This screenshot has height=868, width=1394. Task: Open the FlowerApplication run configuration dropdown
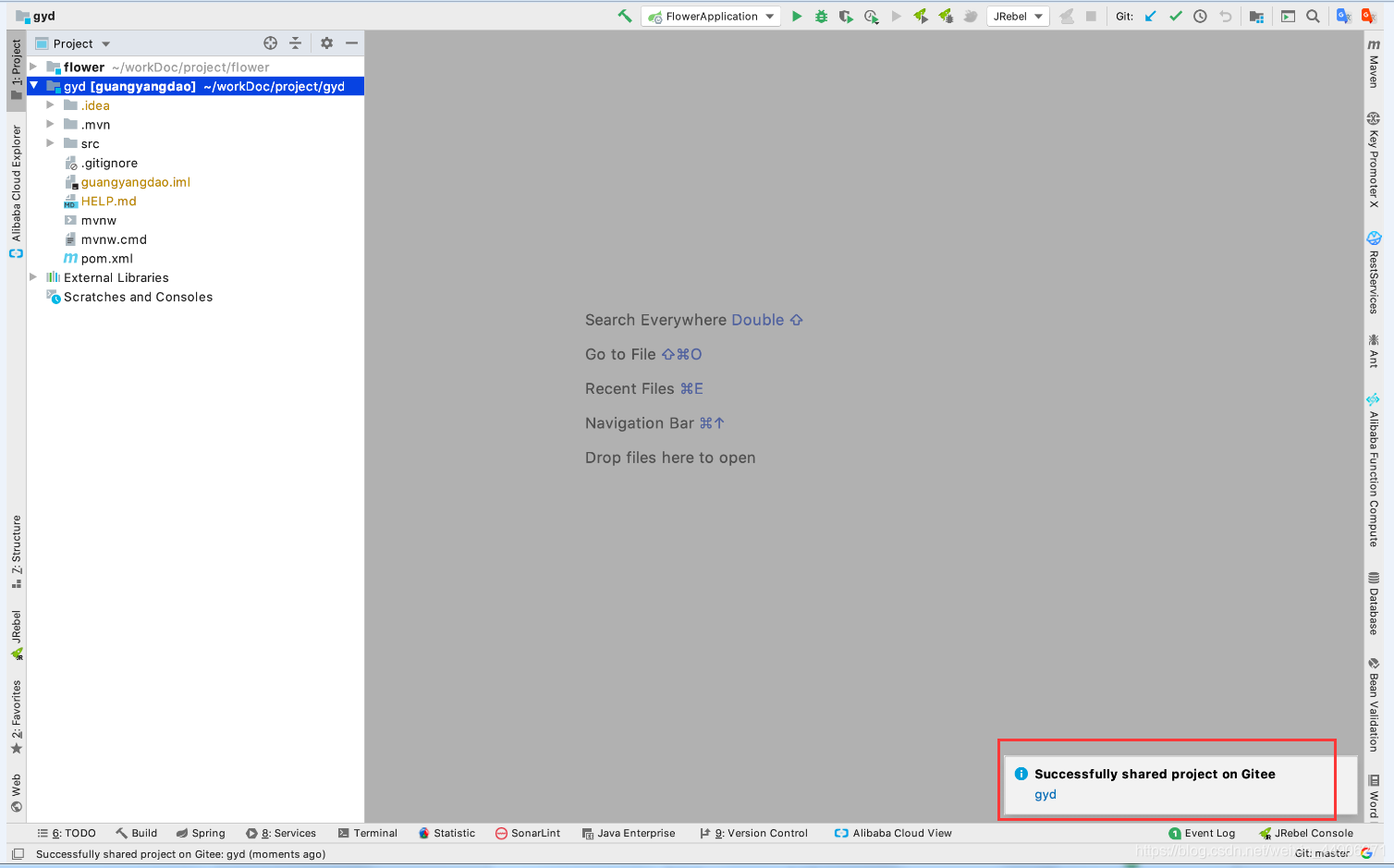(x=711, y=17)
